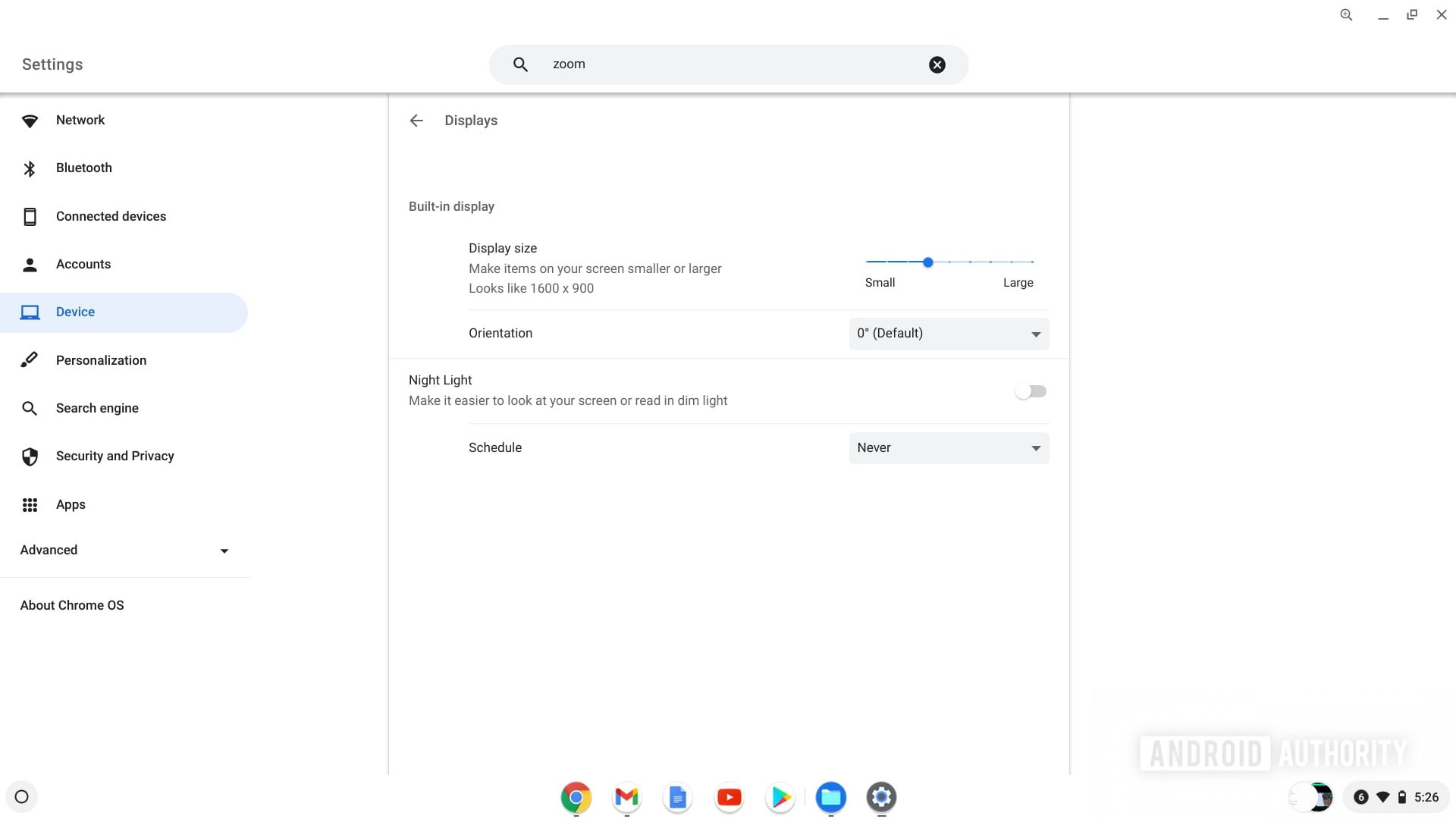Viewport: 1456px width, 819px height.
Task: Open the Night Light Schedule dropdown
Action: tap(949, 448)
